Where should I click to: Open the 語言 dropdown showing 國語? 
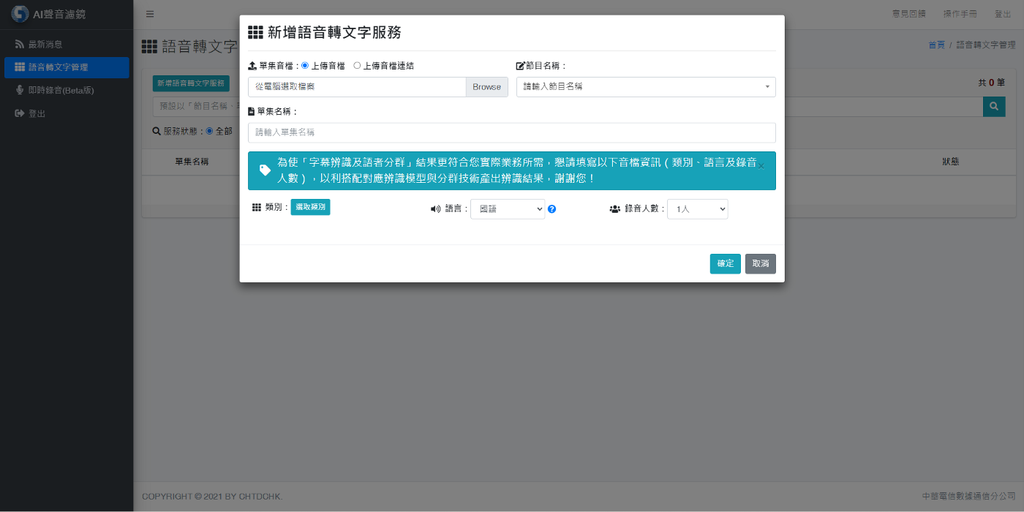click(x=507, y=209)
